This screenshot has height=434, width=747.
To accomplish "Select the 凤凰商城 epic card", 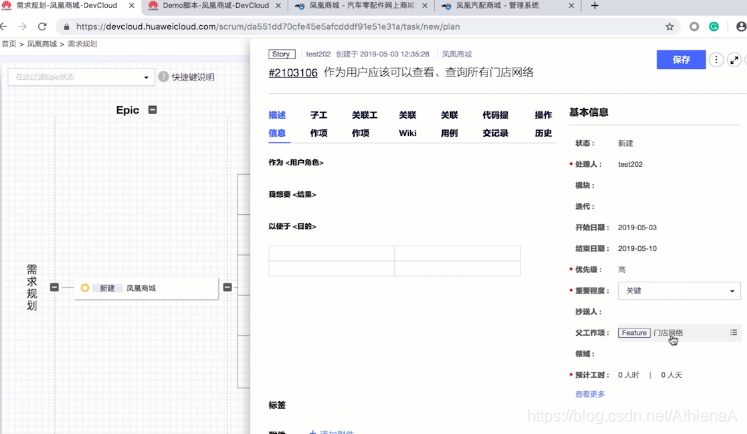I will pos(146,288).
